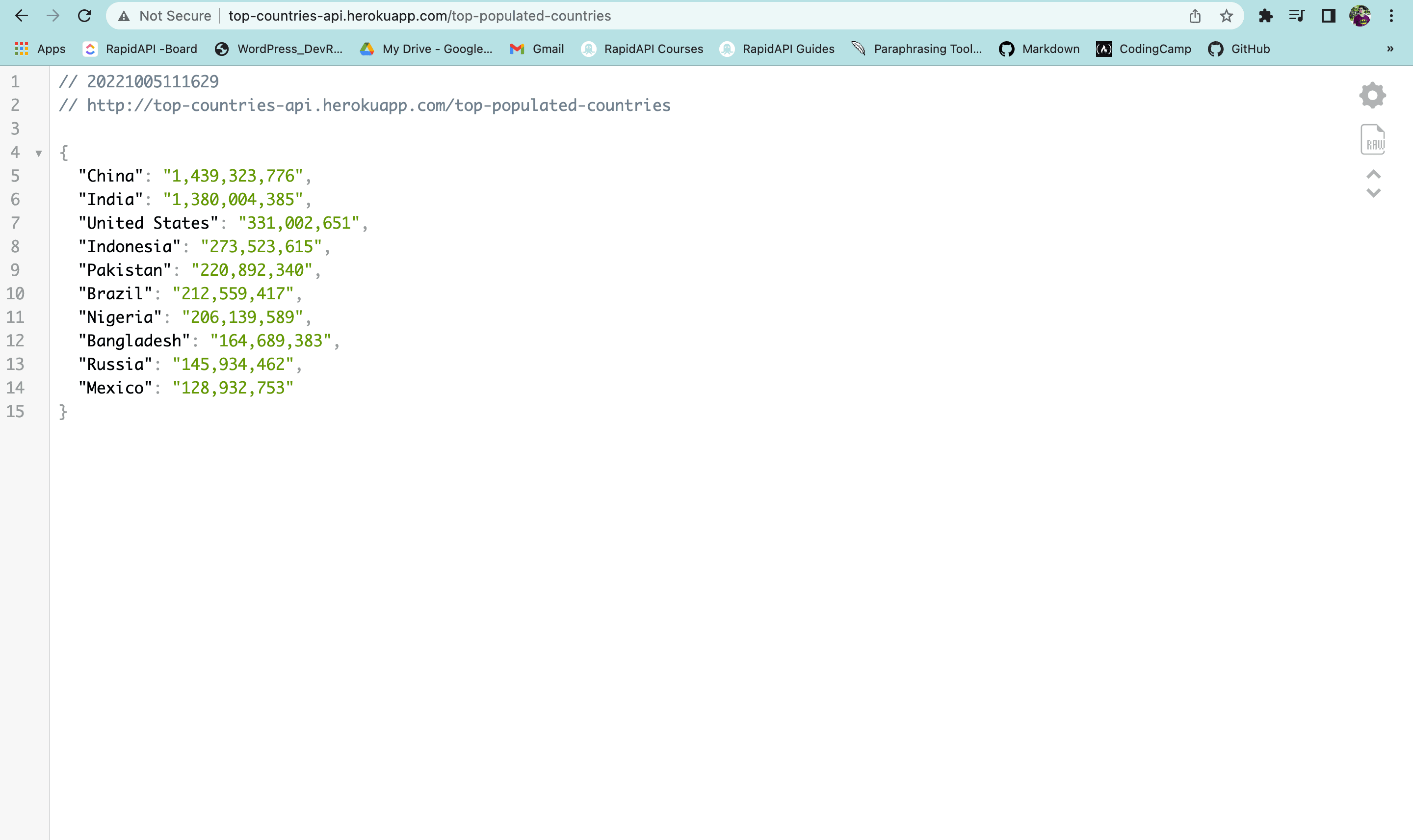1413x840 pixels.
Task: Click the "United States" key
Action: (x=148, y=223)
